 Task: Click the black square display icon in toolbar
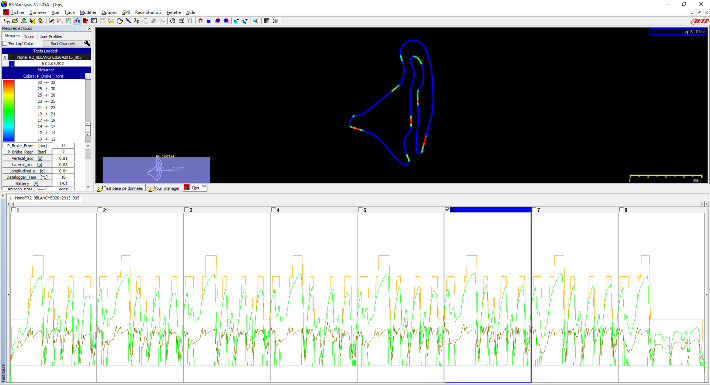pyautogui.click(x=266, y=21)
